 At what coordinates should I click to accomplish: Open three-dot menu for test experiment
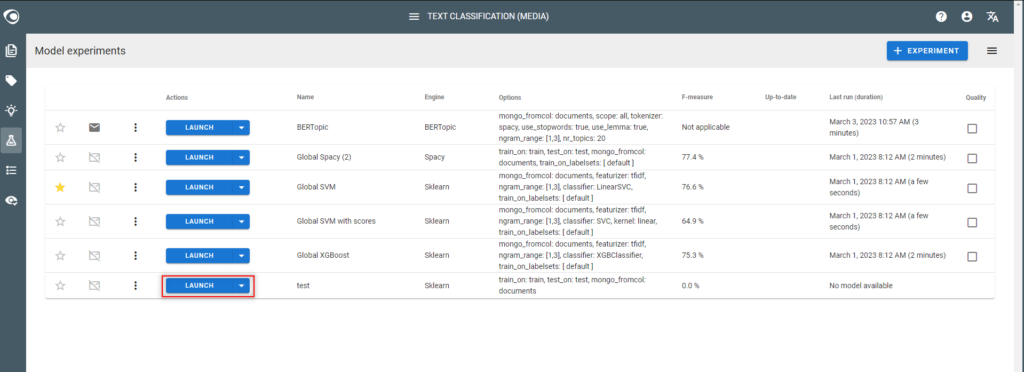[135, 285]
